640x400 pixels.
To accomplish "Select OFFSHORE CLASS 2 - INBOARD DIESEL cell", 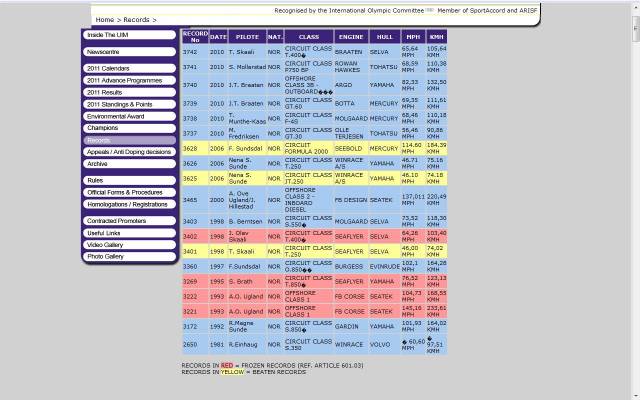I will pyautogui.click(x=309, y=200).
